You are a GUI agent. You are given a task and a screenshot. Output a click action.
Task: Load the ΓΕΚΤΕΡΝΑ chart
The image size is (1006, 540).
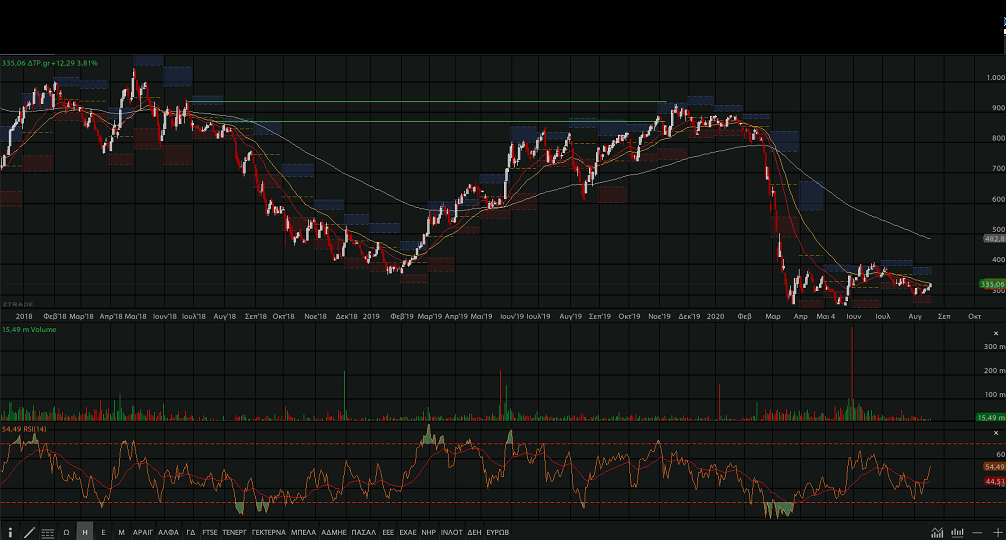[269, 532]
